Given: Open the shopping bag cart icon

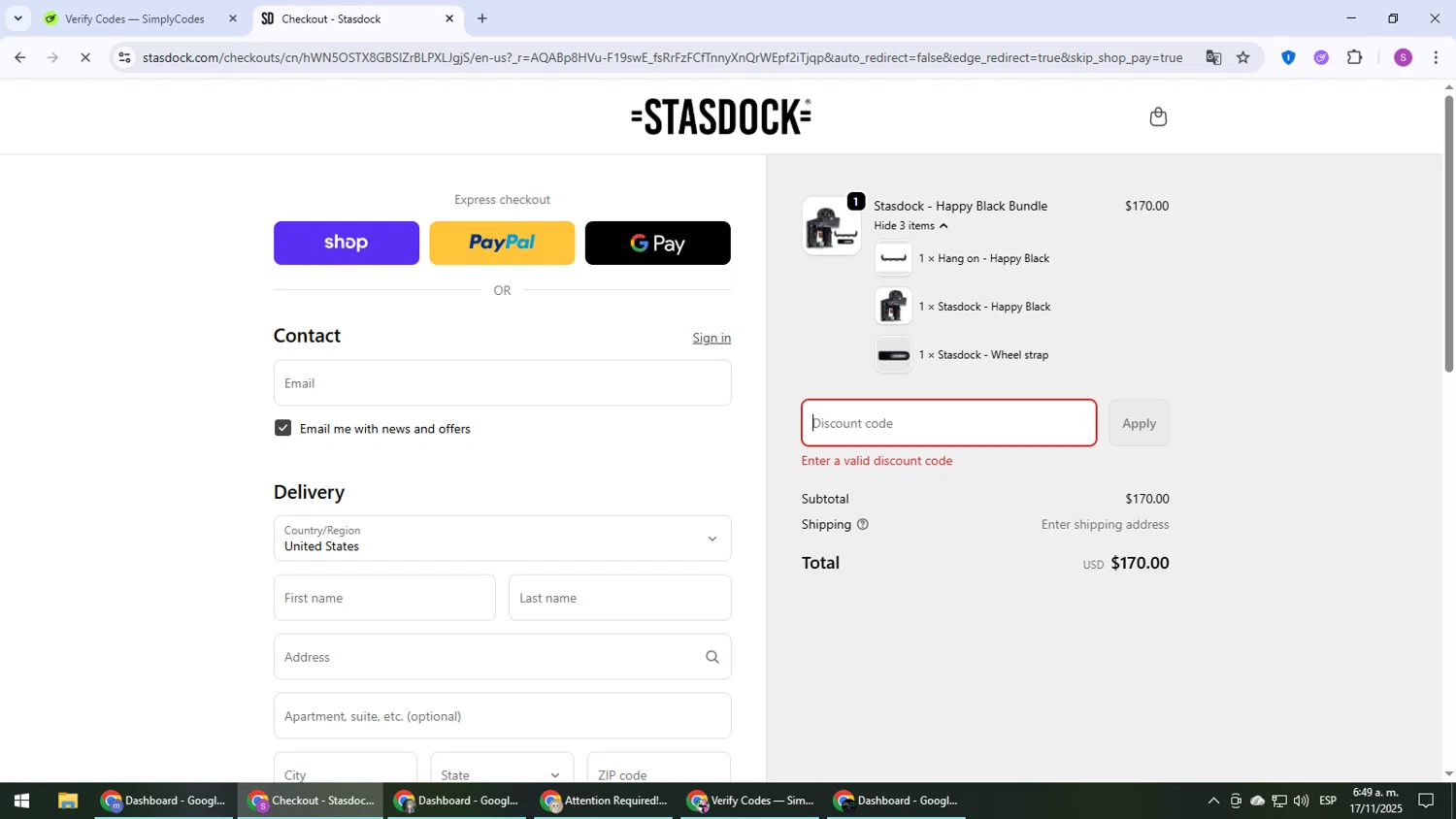Looking at the screenshot, I should 1157,117.
